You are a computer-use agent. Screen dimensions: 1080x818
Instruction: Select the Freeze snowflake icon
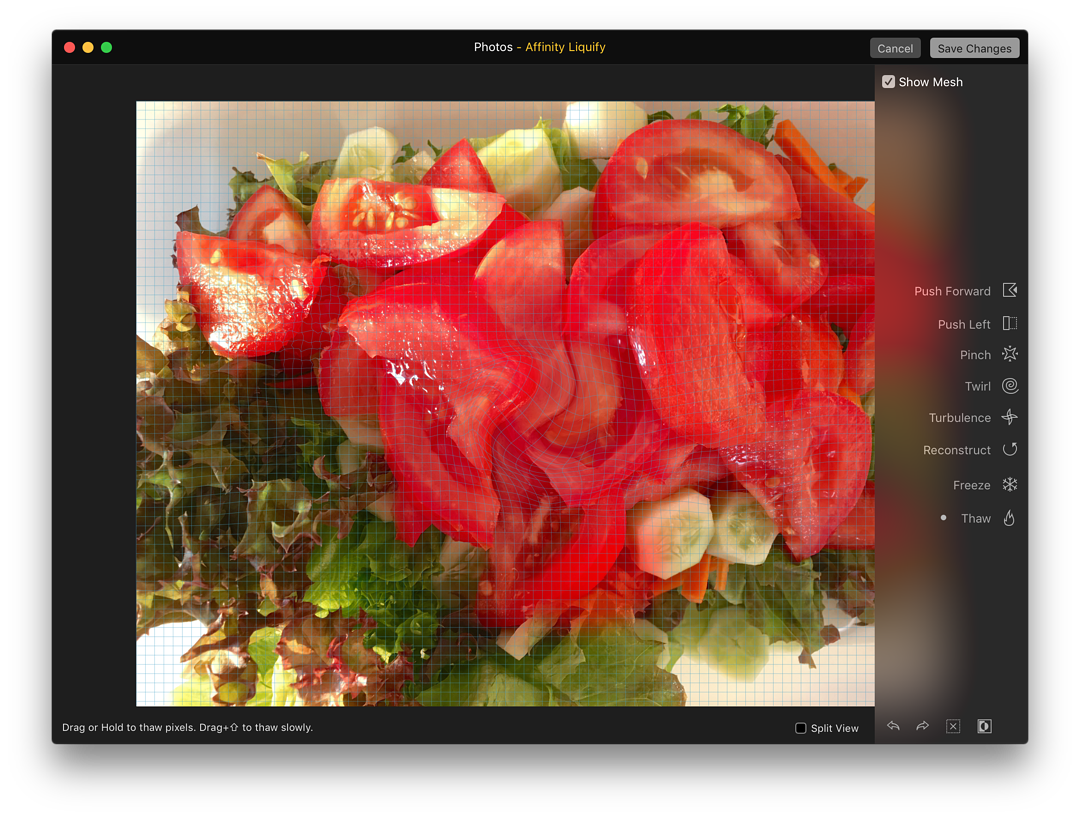1010,484
